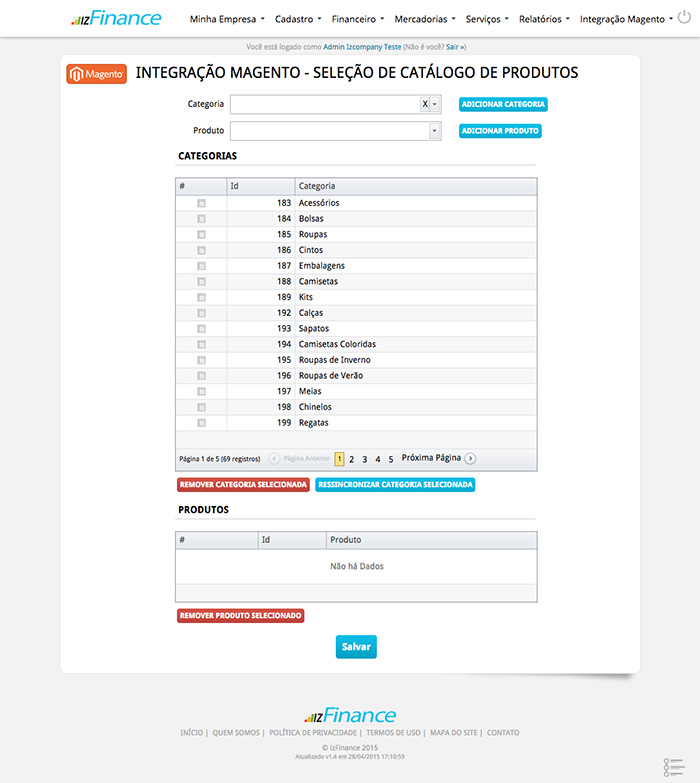The image size is (700, 783).
Task: Click Adicionar Categoria button
Action: 503,104
